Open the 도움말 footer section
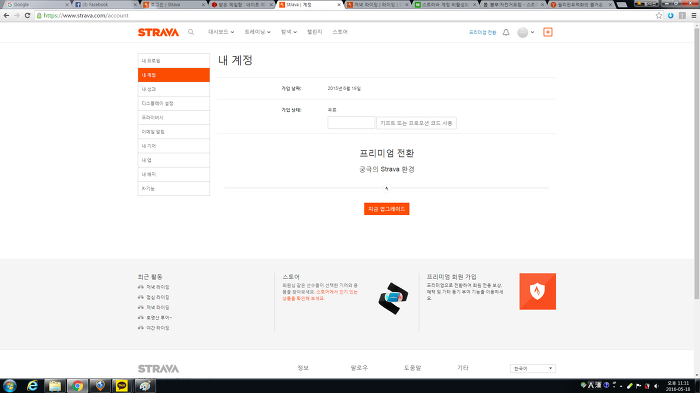 tap(412, 368)
